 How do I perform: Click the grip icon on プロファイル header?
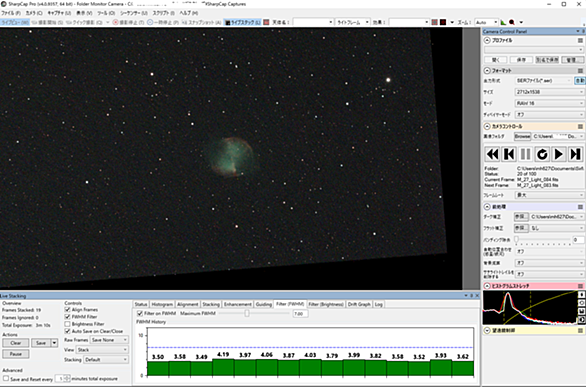point(580,40)
